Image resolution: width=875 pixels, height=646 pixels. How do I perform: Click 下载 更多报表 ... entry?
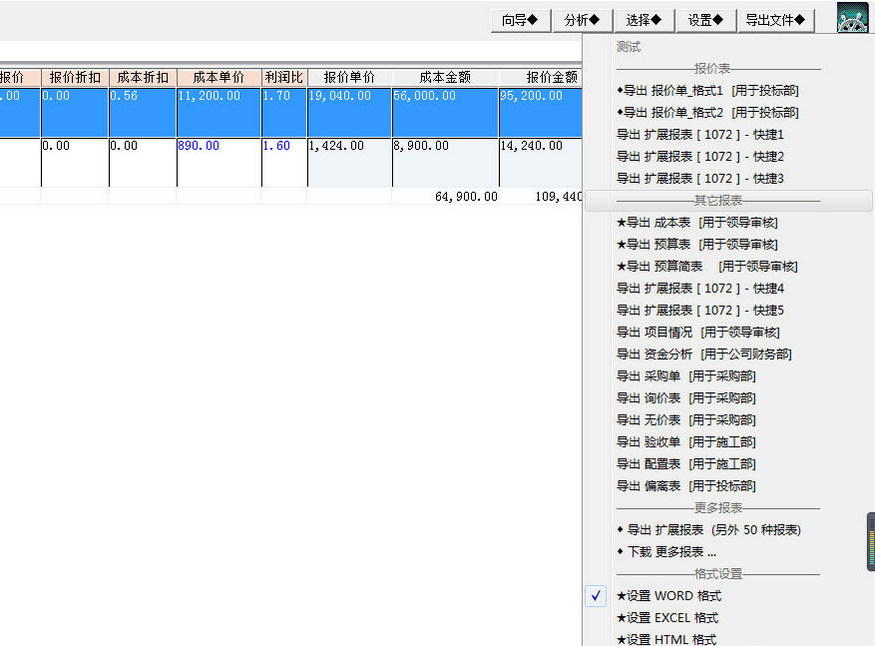tap(666, 552)
